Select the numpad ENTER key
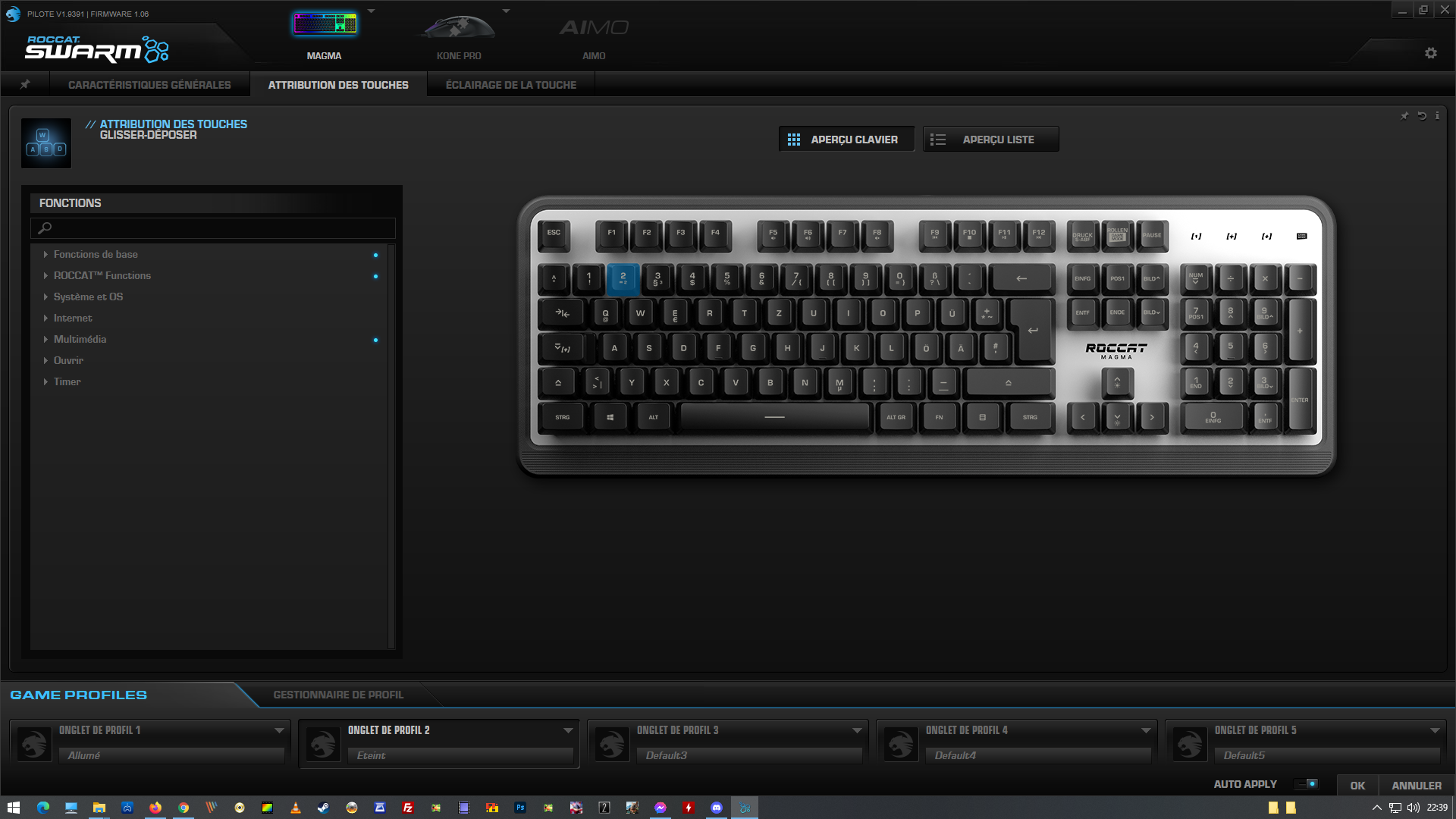1456x819 pixels. (1300, 400)
